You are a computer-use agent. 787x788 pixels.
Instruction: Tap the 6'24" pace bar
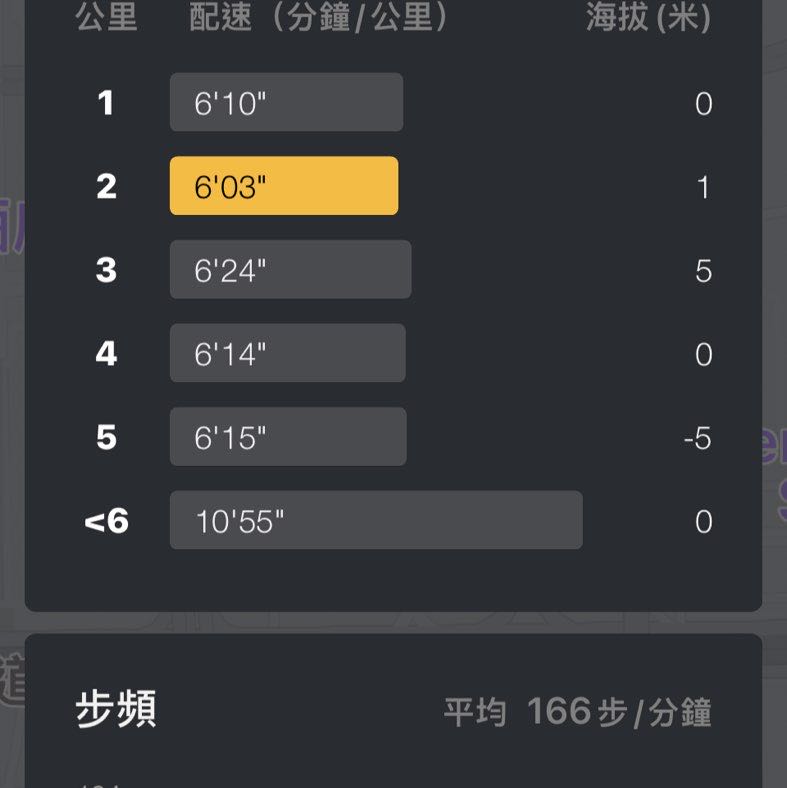click(290, 270)
